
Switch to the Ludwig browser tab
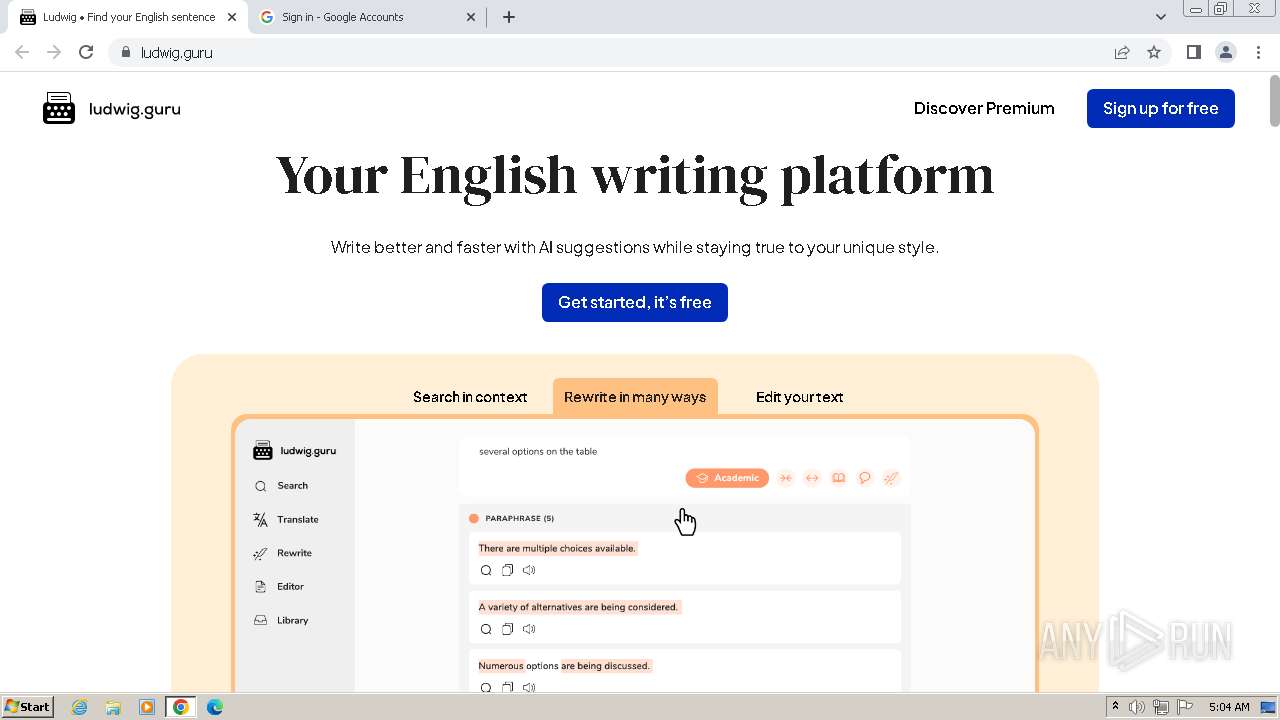click(128, 17)
